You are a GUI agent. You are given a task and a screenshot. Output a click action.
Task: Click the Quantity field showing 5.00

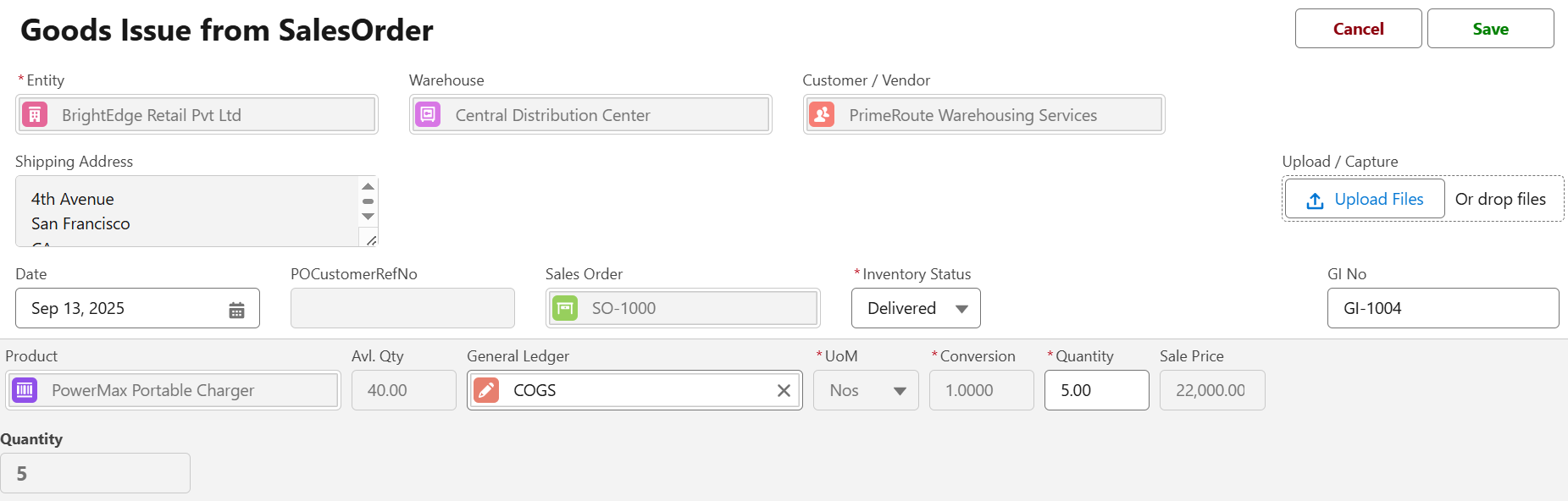[x=1096, y=390]
